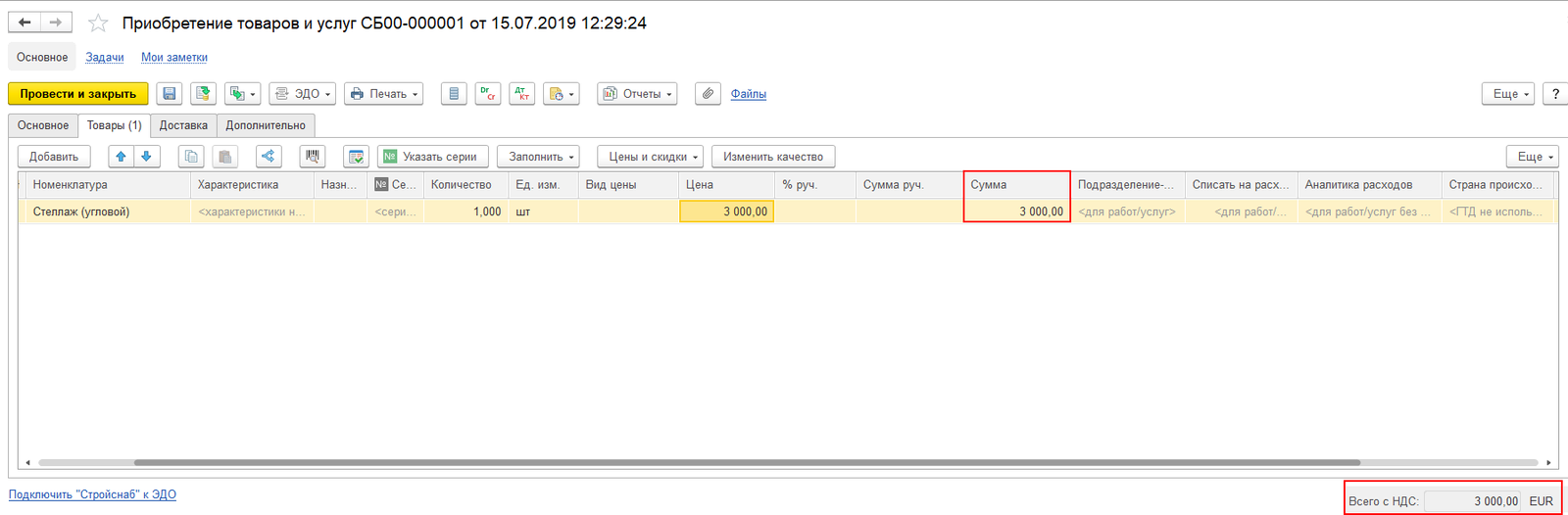Click the split row icon
The height and width of the screenshot is (515, 1568).
pyautogui.click(x=268, y=157)
